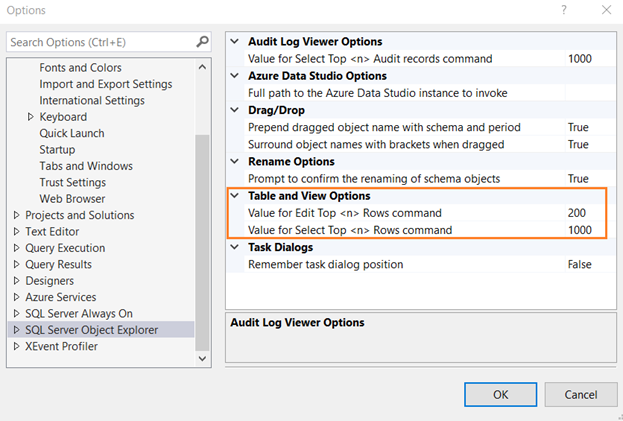Select Fonts and Colors item
The width and height of the screenshot is (623, 421).
80,68
